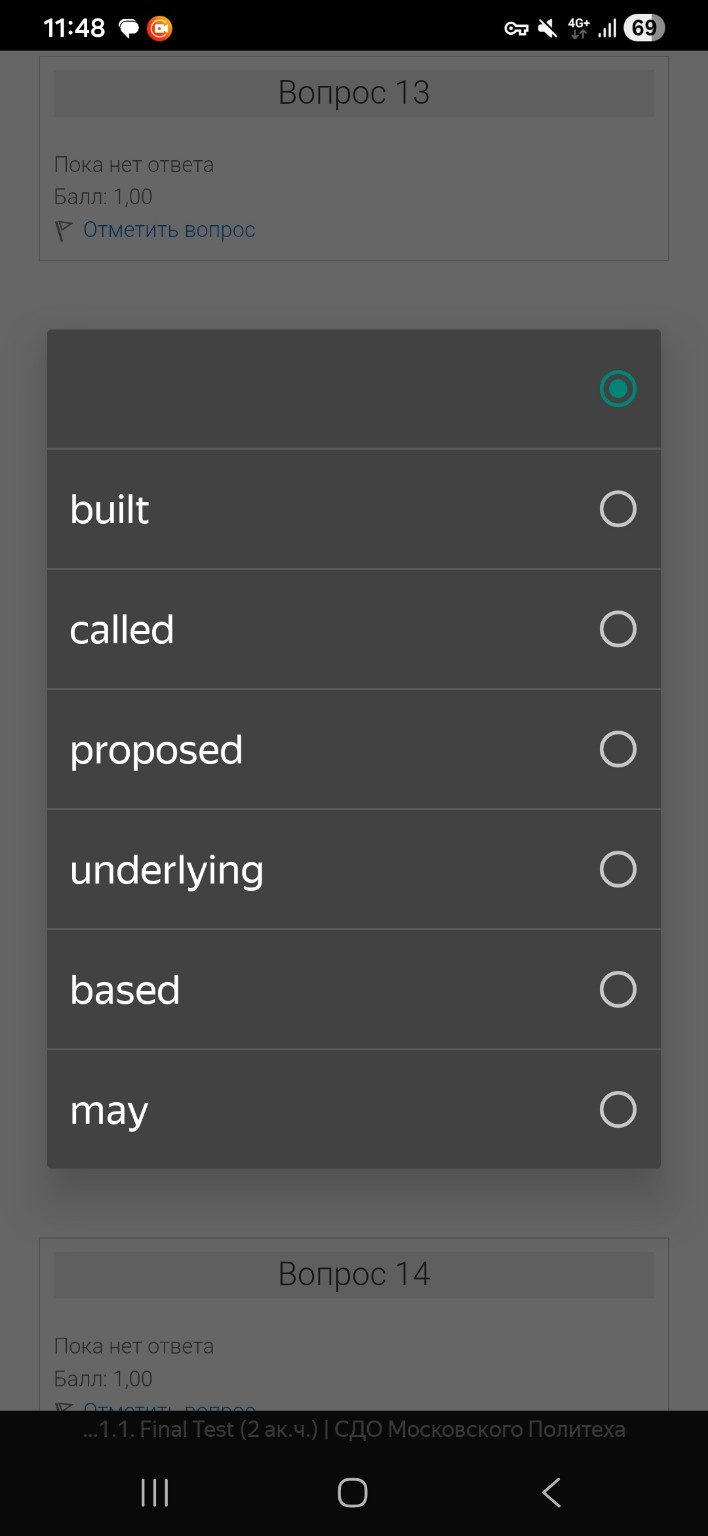Image resolution: width=708 pixels, height=1536 pixels.
Task: Select 'underlying' radio button
Action: [x=617, y=869]
